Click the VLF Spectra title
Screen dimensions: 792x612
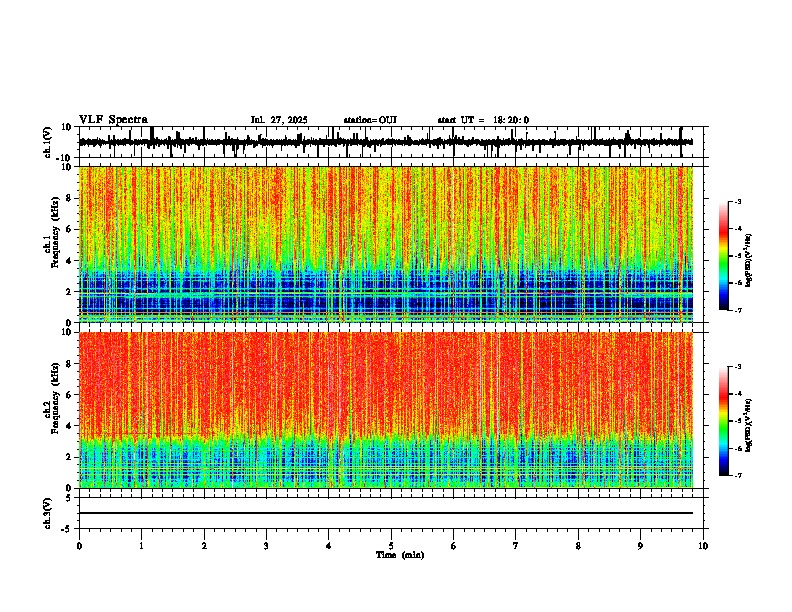point(113,120)
